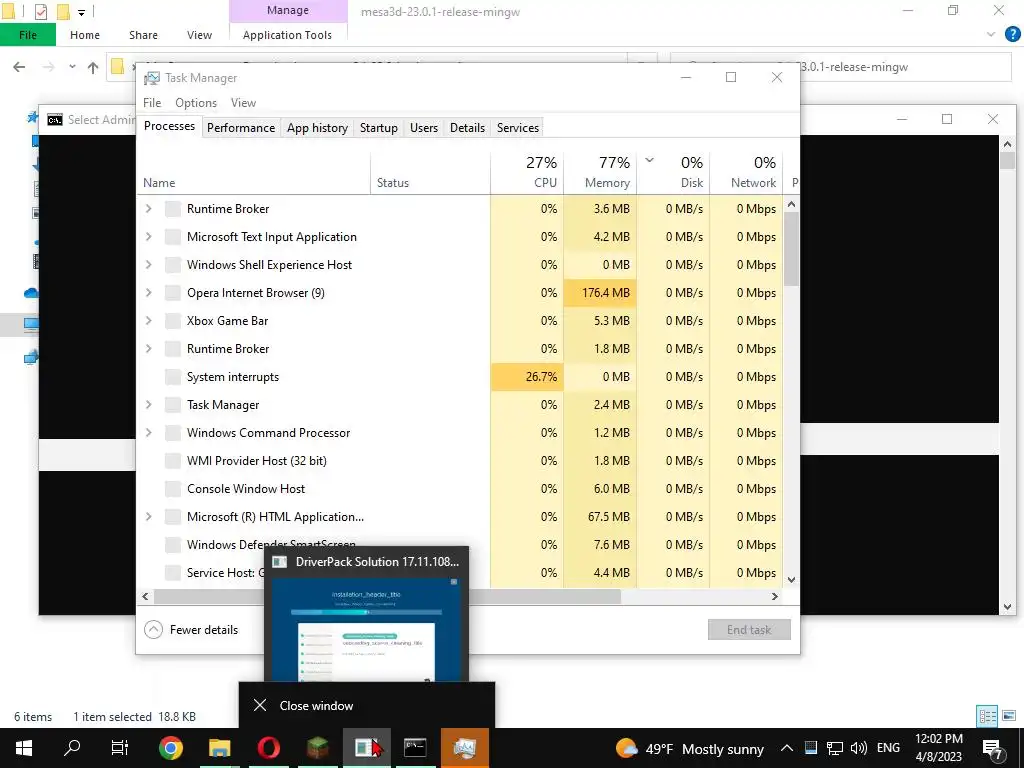Open the volume speaker tray icon
The height and width of the screenshot is (768, 1024).
pos(859,748)
